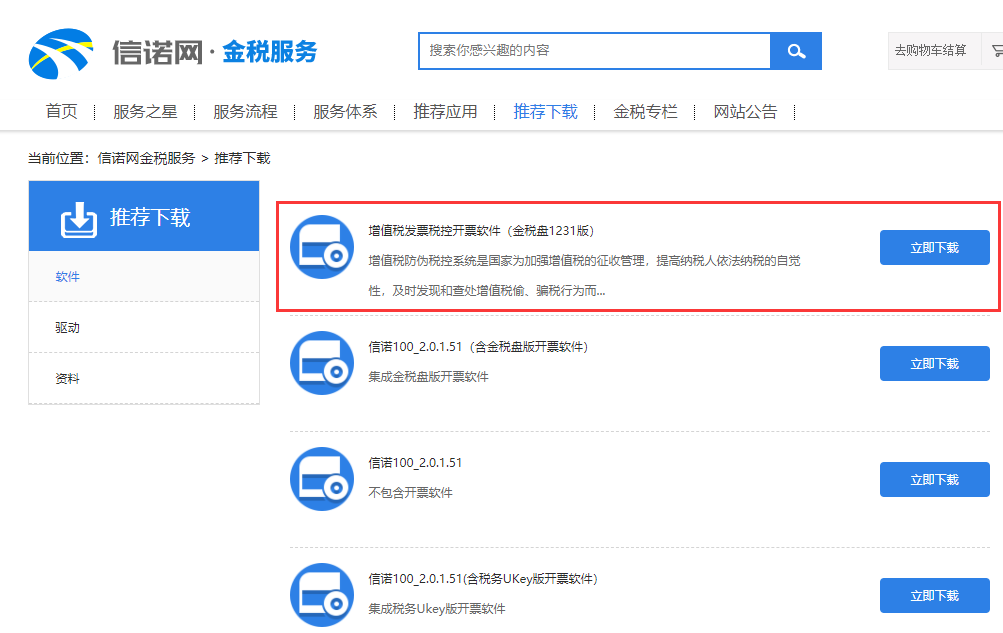Click description text 集成税务Ukey版开票软件
Image resolution: width=1003 pixels, height=633 pixels.
[436, 609]
